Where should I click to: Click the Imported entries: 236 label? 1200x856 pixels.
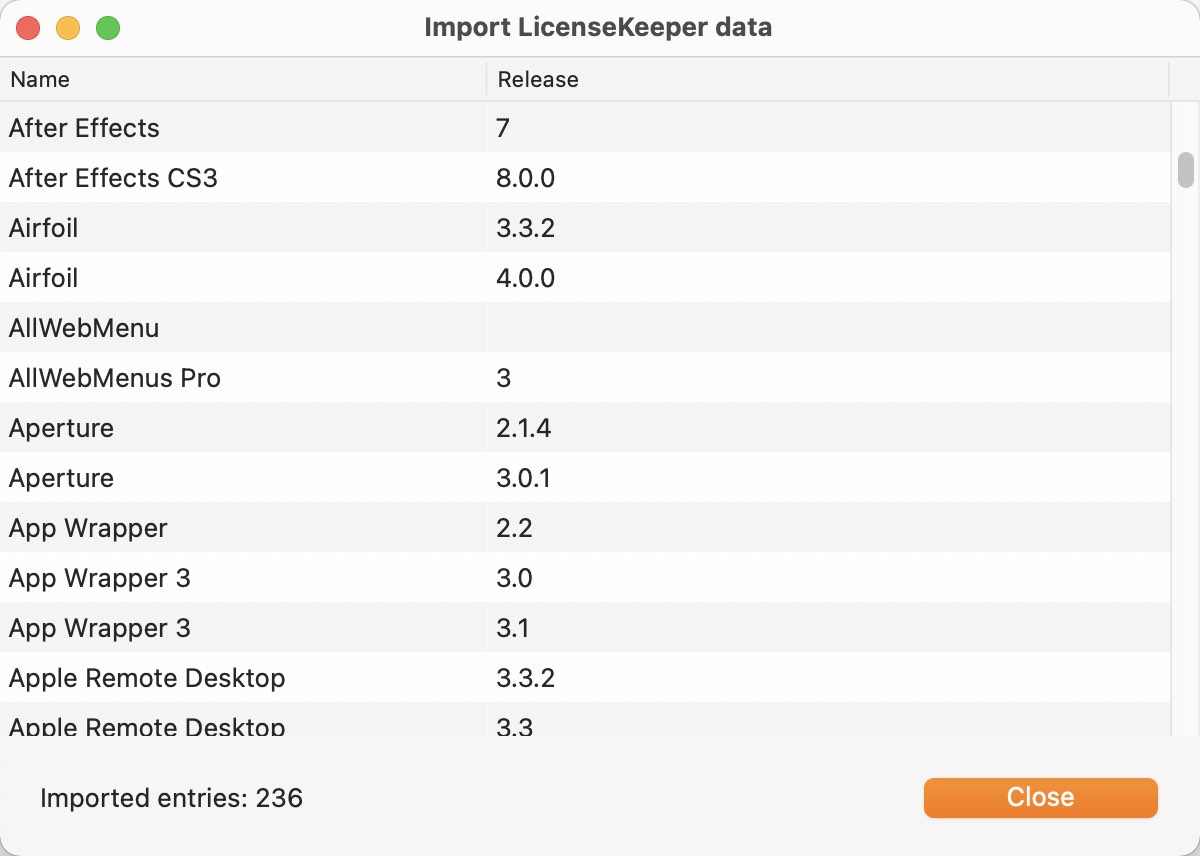coord(171,798)
